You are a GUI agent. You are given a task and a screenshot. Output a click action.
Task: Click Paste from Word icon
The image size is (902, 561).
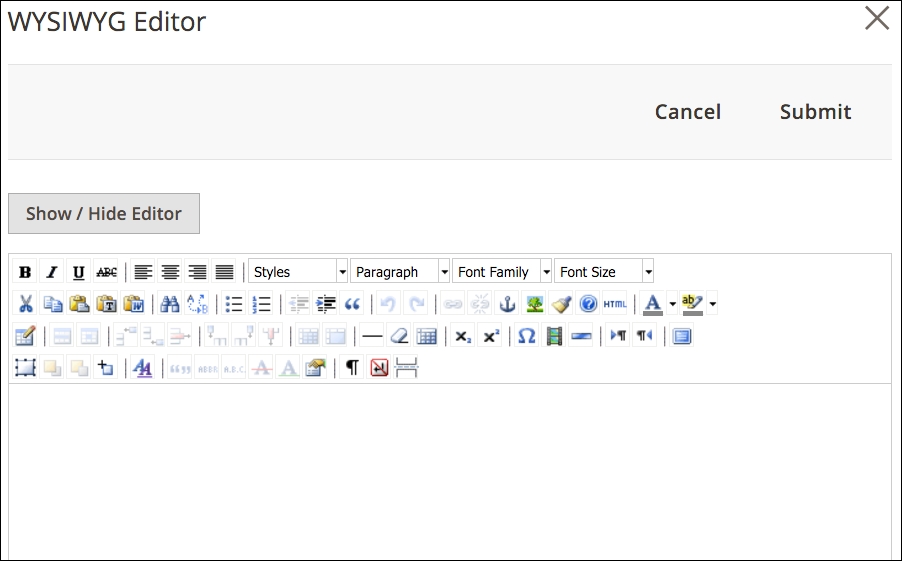pyautogui.click(x=133, y=304)
